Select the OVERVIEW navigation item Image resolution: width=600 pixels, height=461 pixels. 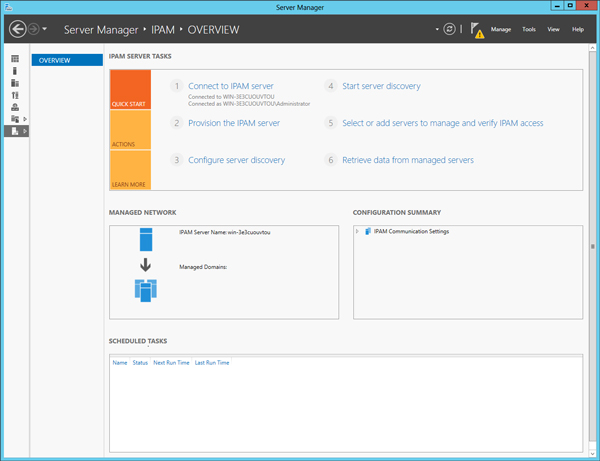coord(67,60)
